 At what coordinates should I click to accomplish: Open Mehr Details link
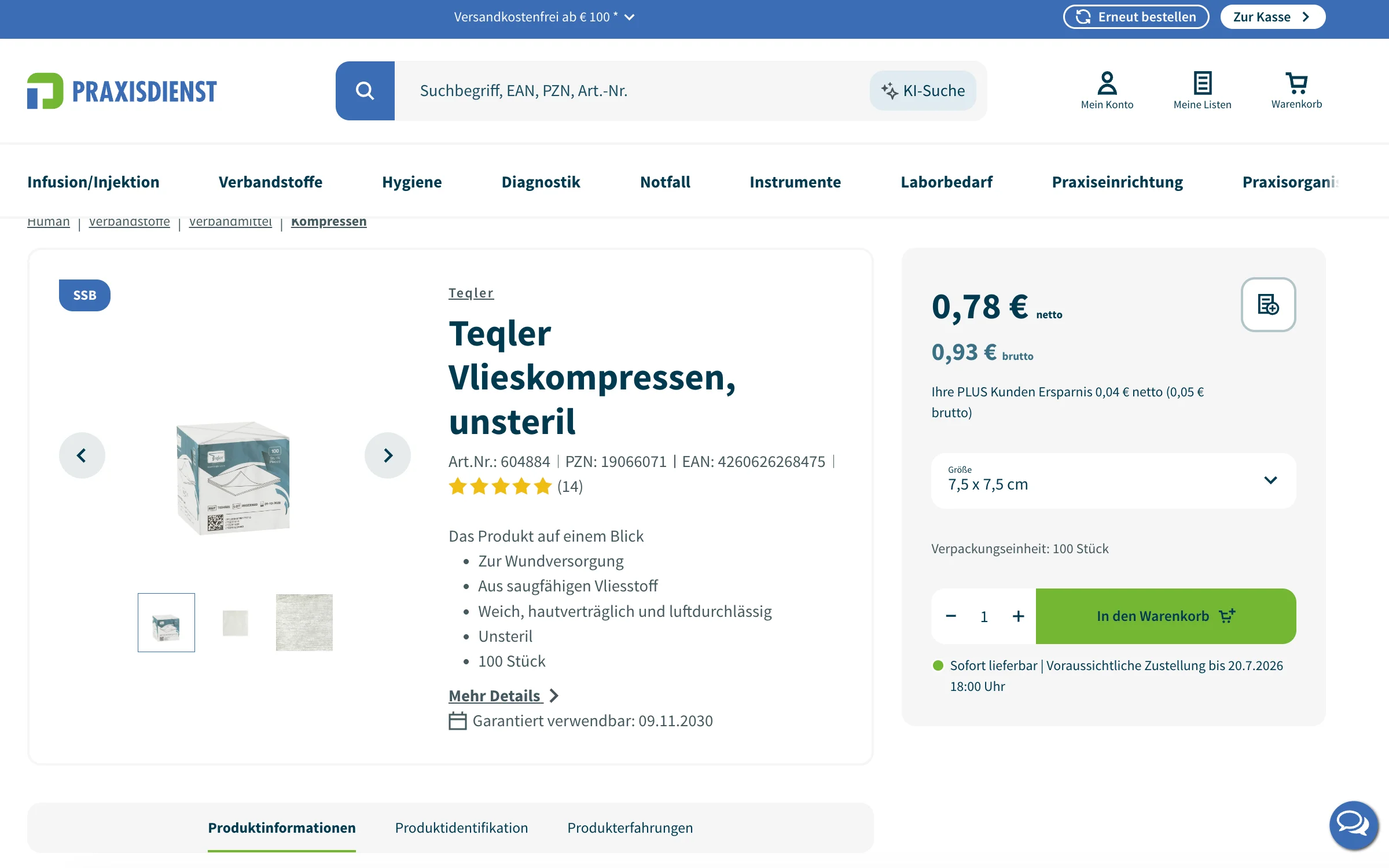pos(494,696)
